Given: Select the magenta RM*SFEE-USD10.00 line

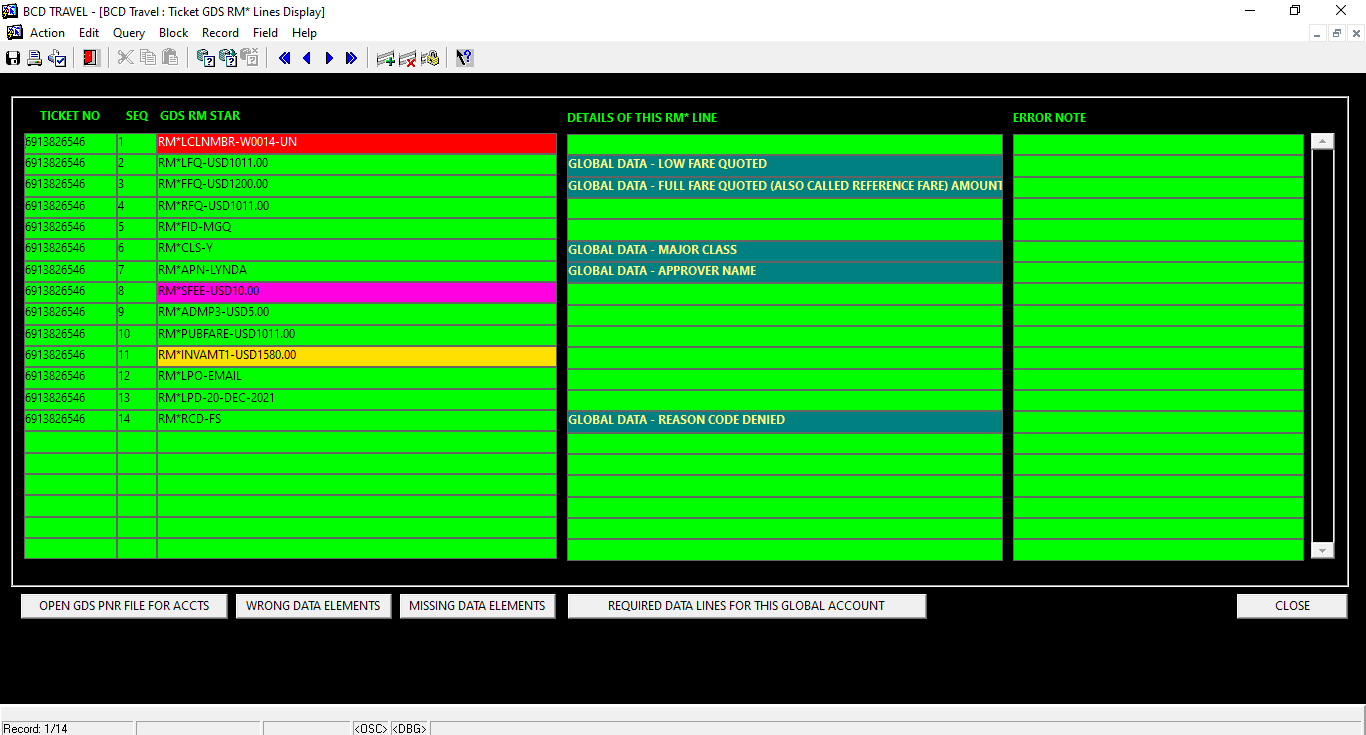Looking at the screenshot, I should pyautogui.click(x=356, y=292).
